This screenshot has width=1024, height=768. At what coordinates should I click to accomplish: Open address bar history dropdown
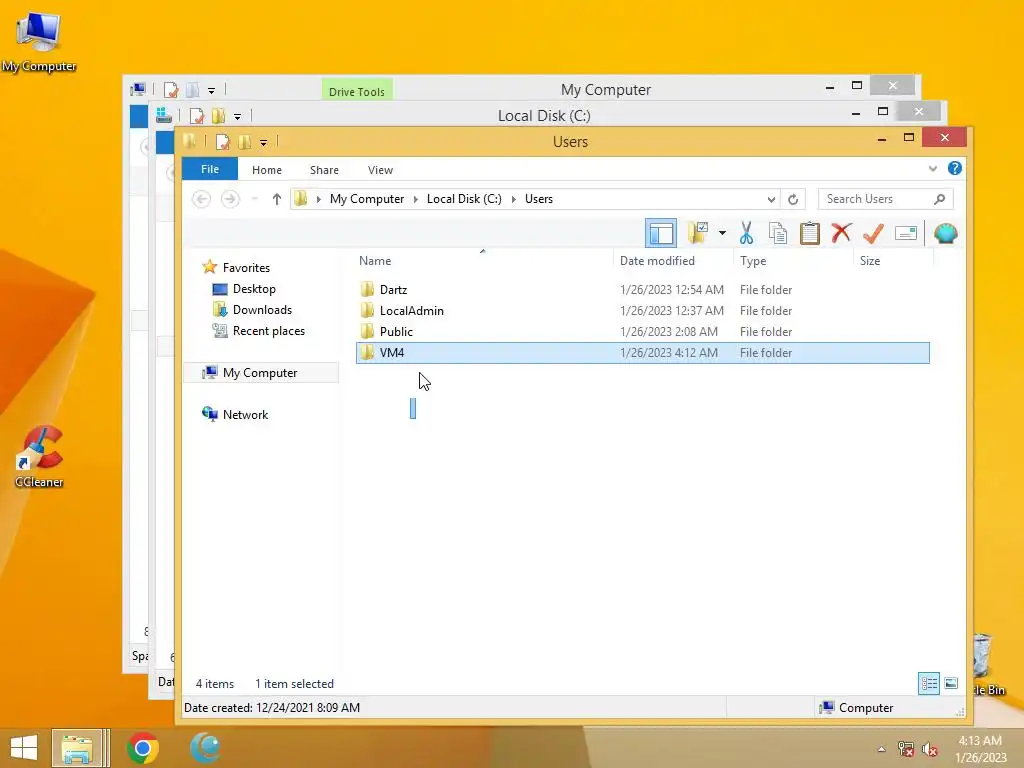click(x=771, y=199)
